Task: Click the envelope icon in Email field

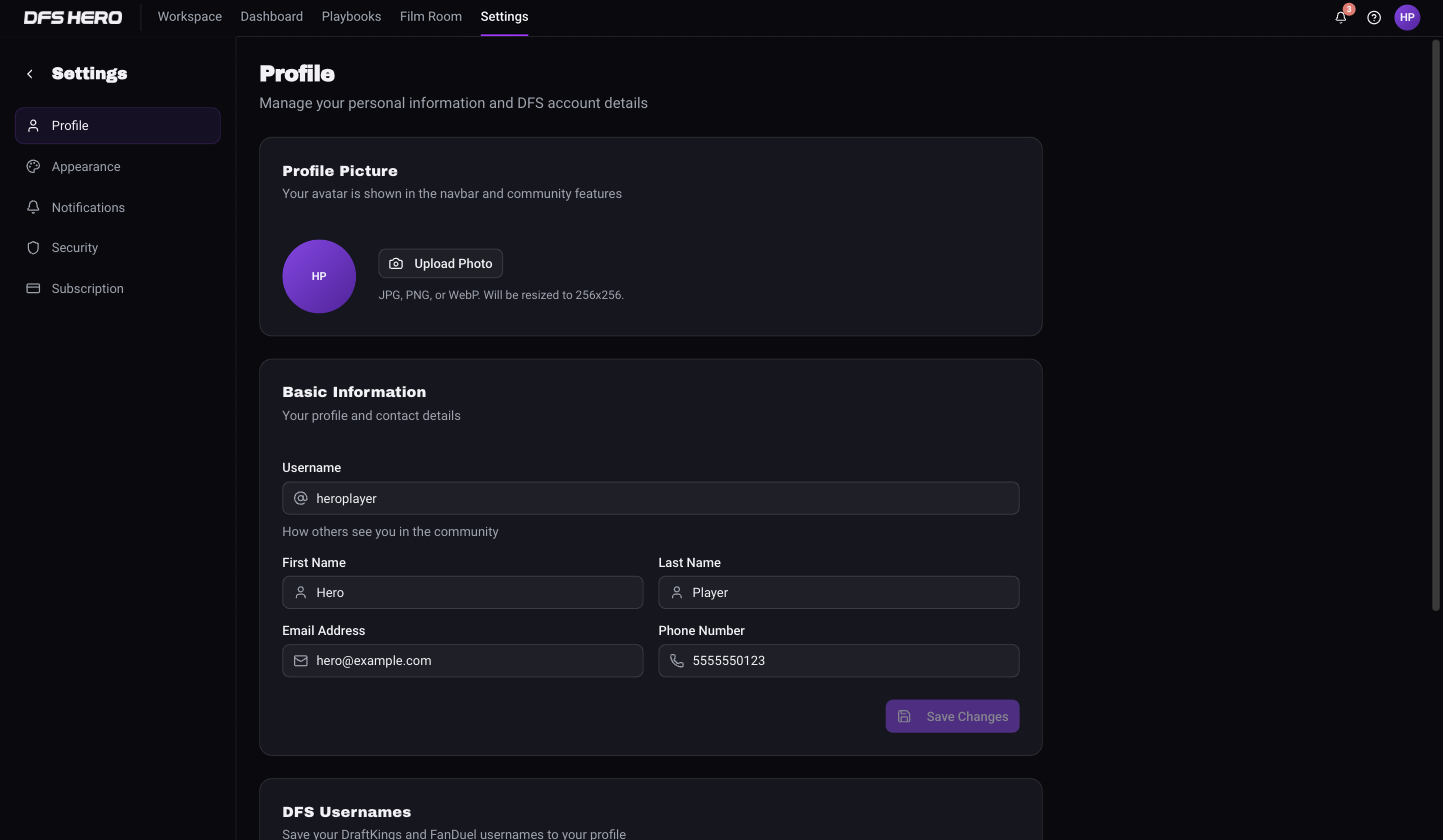Action: [300, 660]
